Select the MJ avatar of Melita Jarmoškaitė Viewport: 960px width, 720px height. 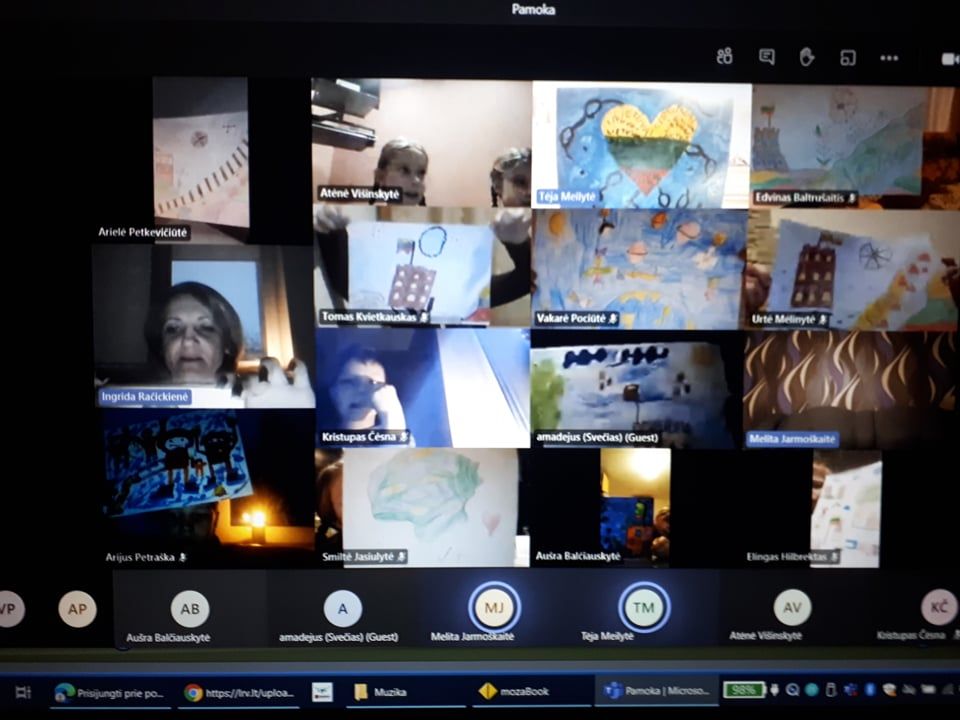[494, 607]
